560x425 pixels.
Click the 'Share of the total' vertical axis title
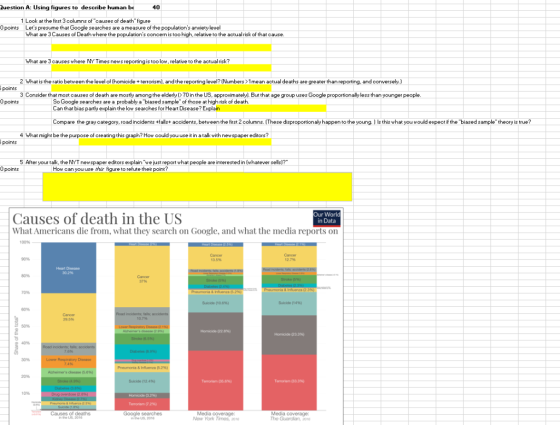[x=16, y=335]
